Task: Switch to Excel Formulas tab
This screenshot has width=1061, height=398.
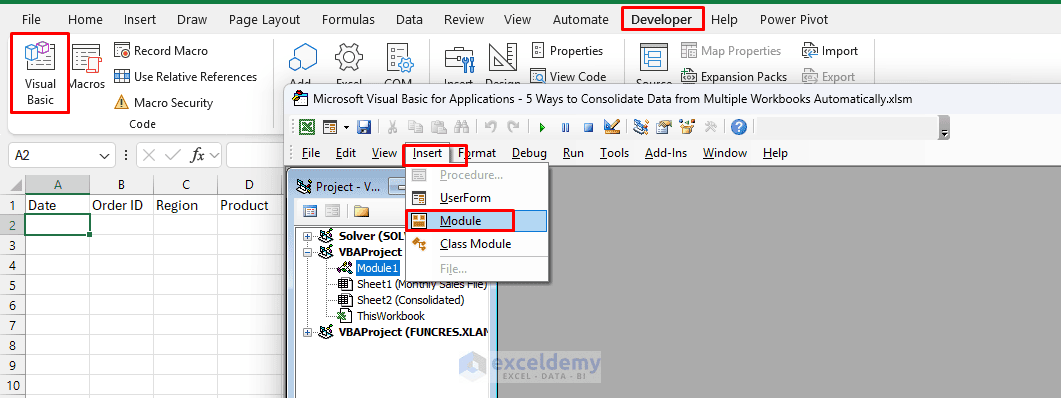Action: tap(347, 20)
